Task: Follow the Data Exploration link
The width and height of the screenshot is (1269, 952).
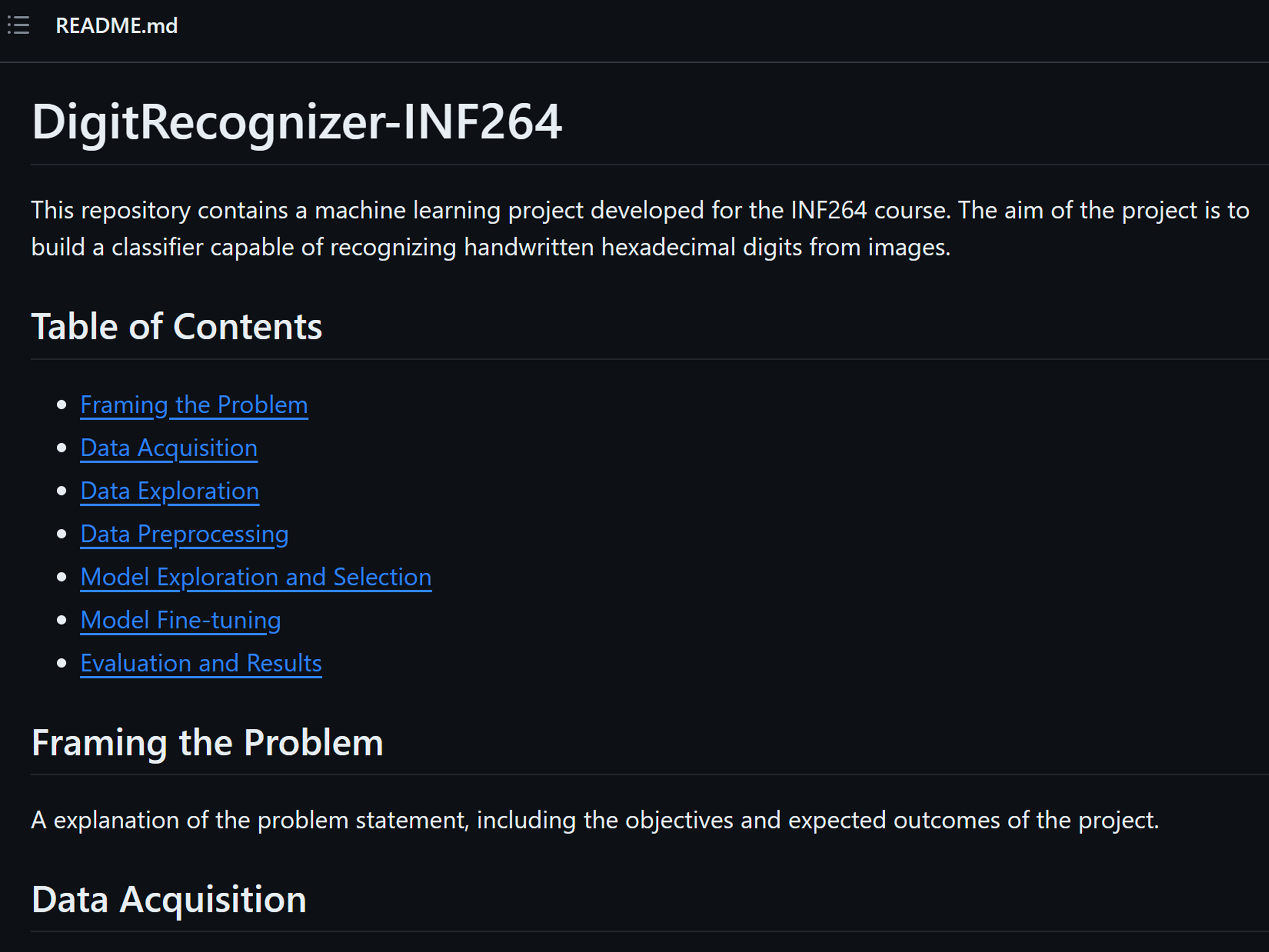Action: [x=170, y=491]
